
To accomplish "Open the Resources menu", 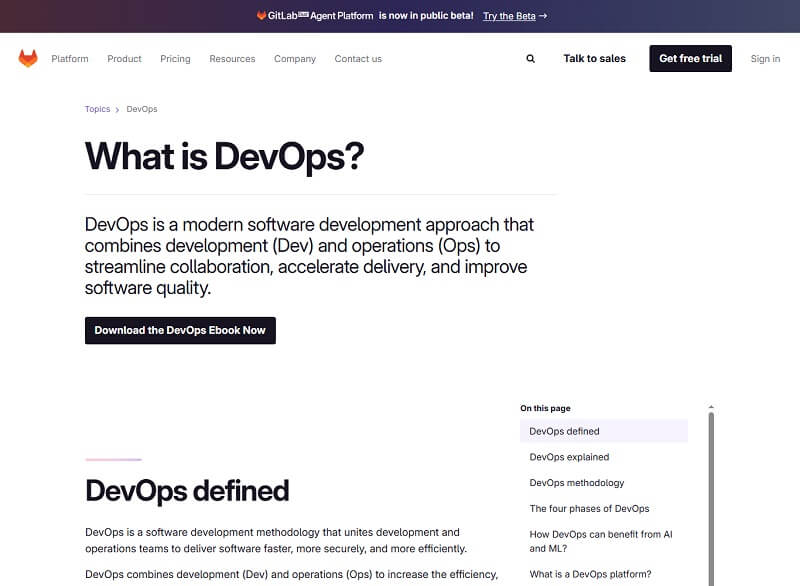I will tap(232, 59).
